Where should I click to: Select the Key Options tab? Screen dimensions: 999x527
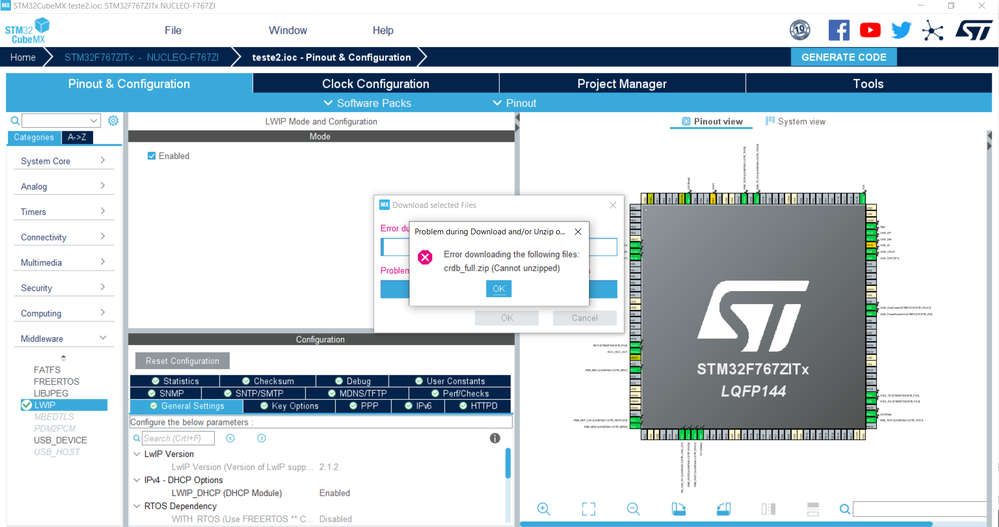pos(289,406)
